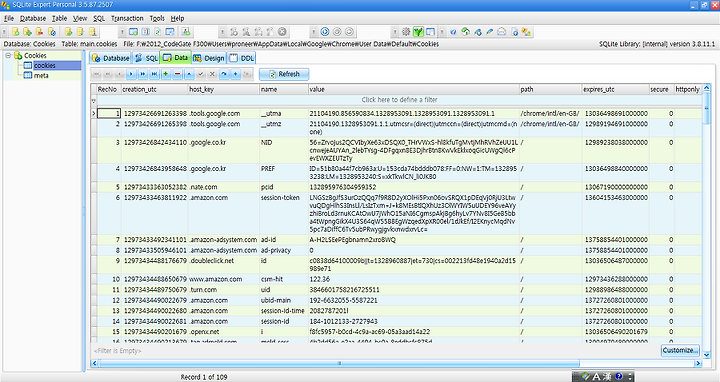Click the IME bar help question icon
720x382 pixels.
tap(619, 377)
